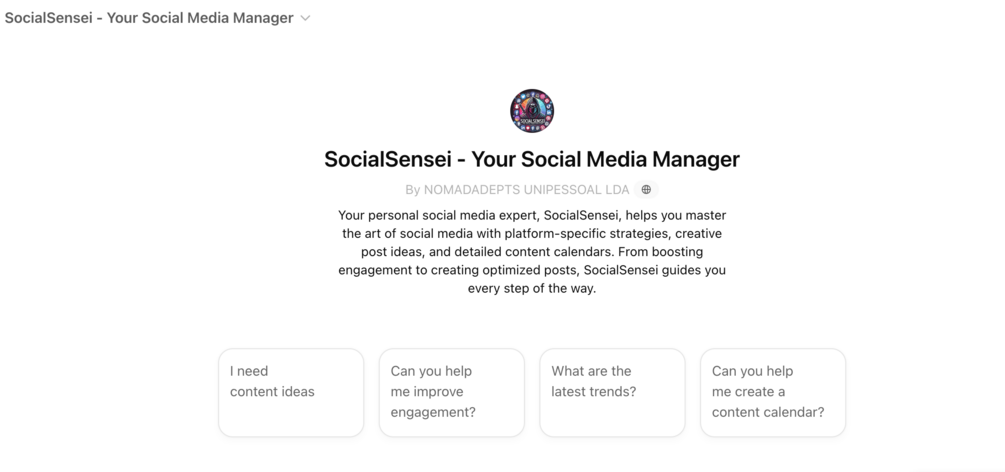Click "content calendar?" text in the fourth card

click(768, 412)
